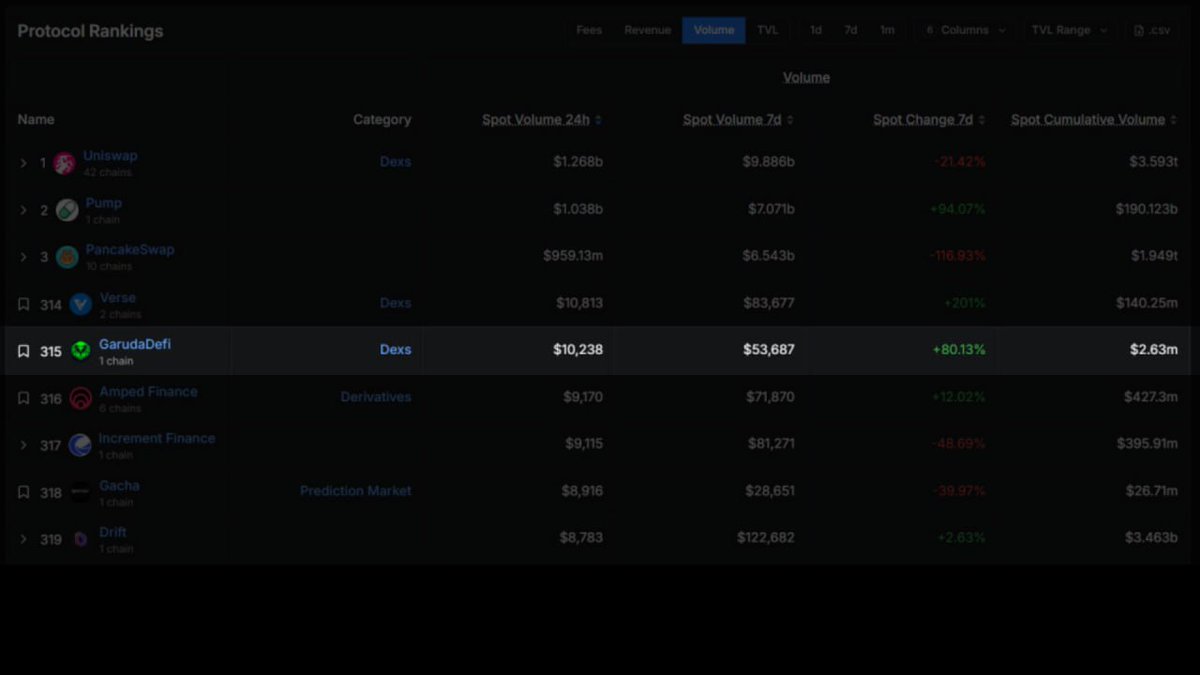Expand the Uniswap row
This screenshot has height=675, width=1200.
point(24,163)
